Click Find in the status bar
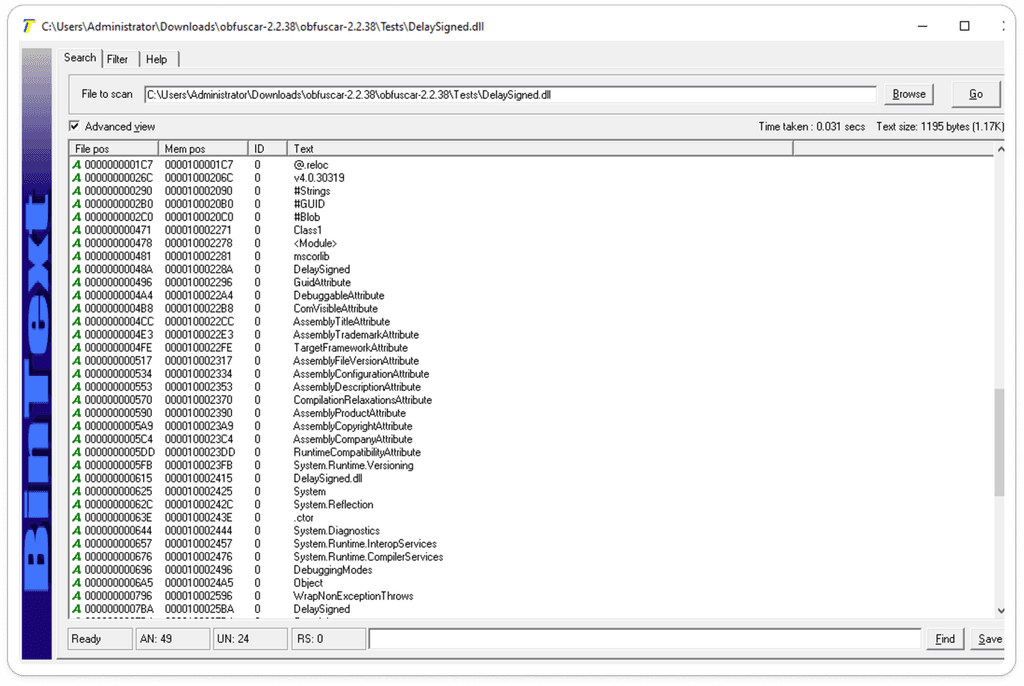This screenshot has width=1024, height=686. 944,638
